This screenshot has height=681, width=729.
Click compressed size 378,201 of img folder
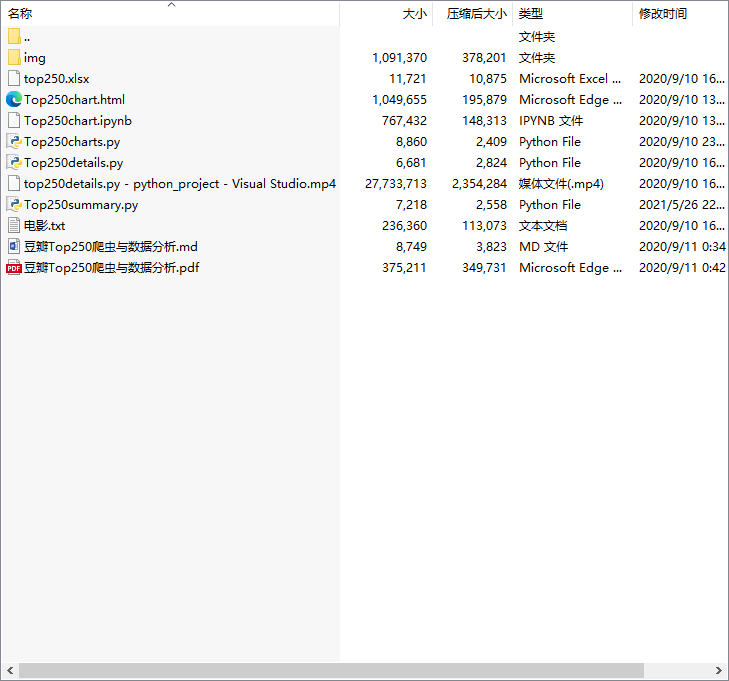484,58
